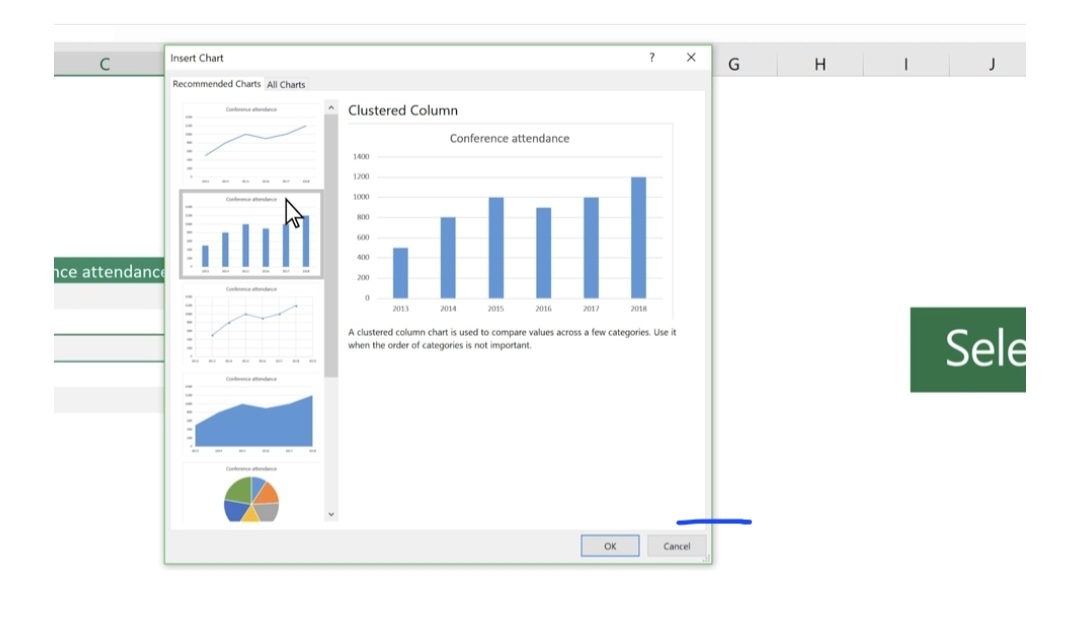Click the Clustered Column heading
Viewport: 1080px width, 630px height.
coord(403,110)
